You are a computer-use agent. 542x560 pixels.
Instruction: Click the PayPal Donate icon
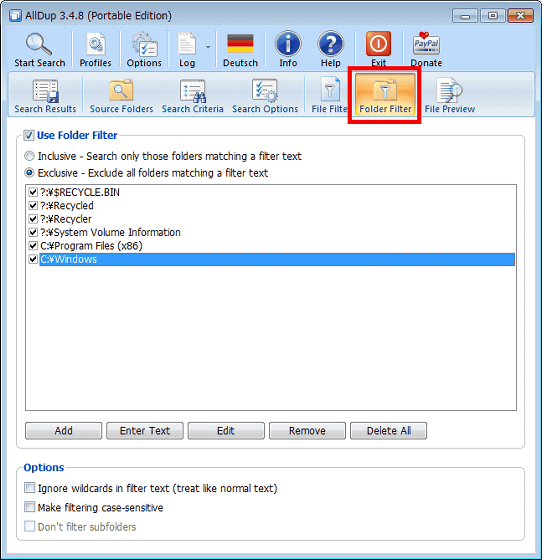[x=426, y=44]
